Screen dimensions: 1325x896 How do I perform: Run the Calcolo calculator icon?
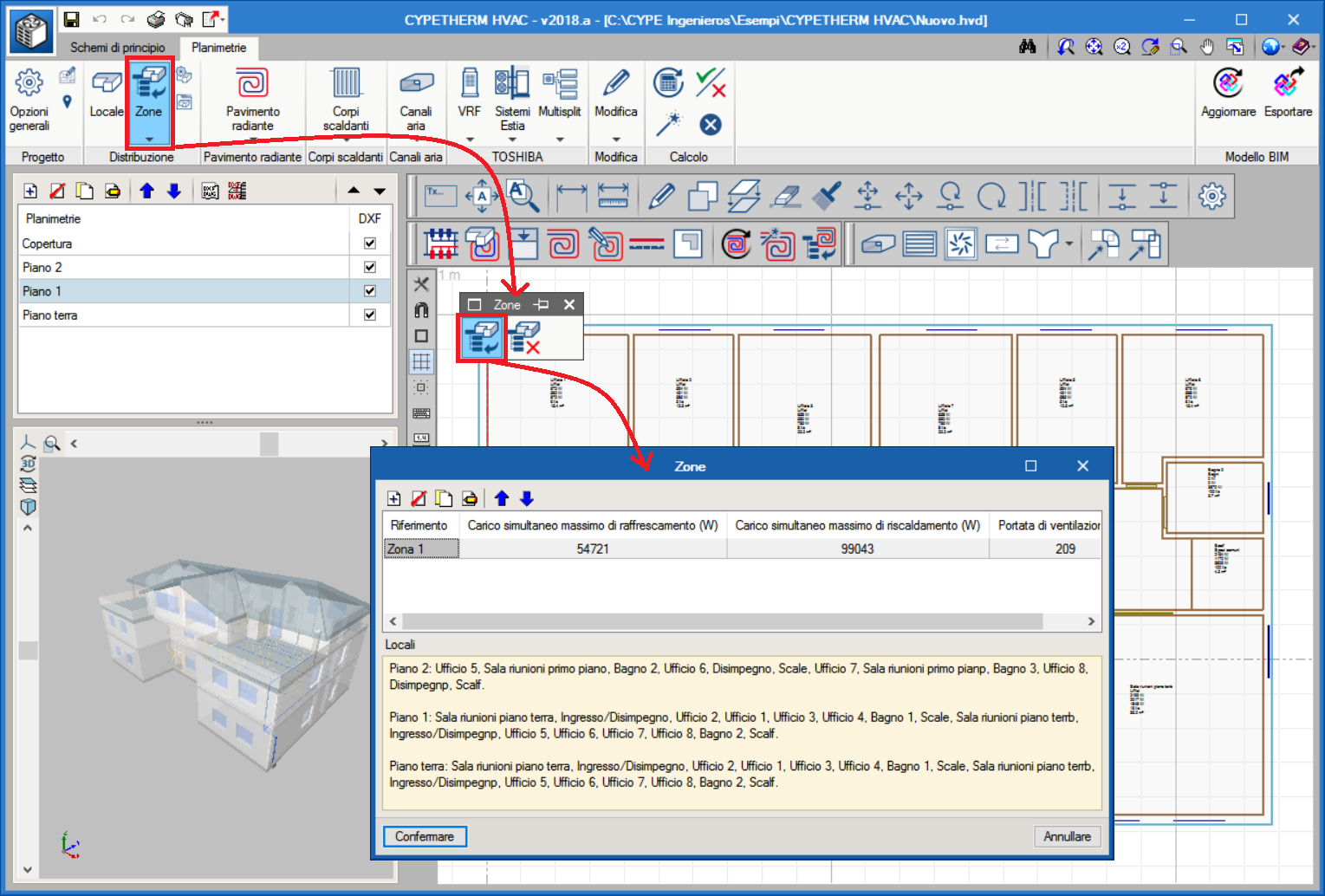tap(668, 83)
